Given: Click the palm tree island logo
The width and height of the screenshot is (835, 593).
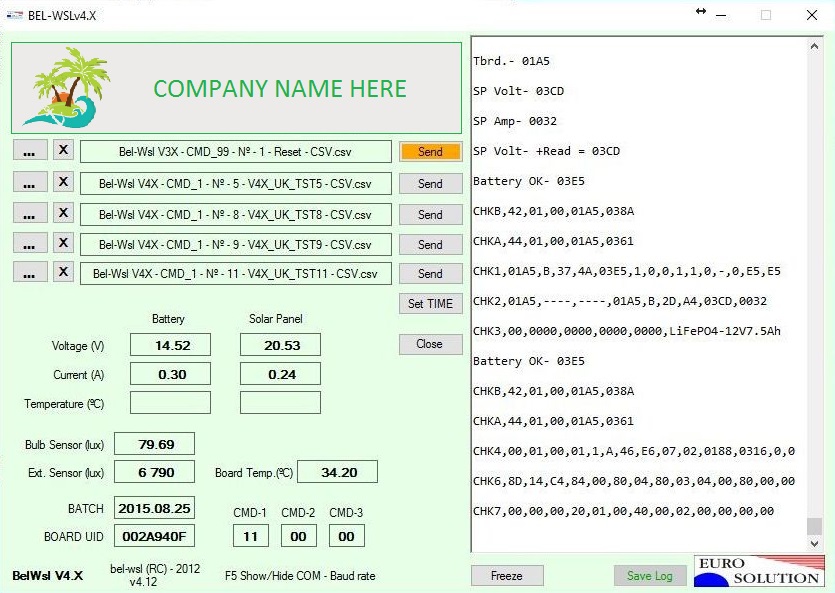Looking at the screenshot, I should 66,88.
